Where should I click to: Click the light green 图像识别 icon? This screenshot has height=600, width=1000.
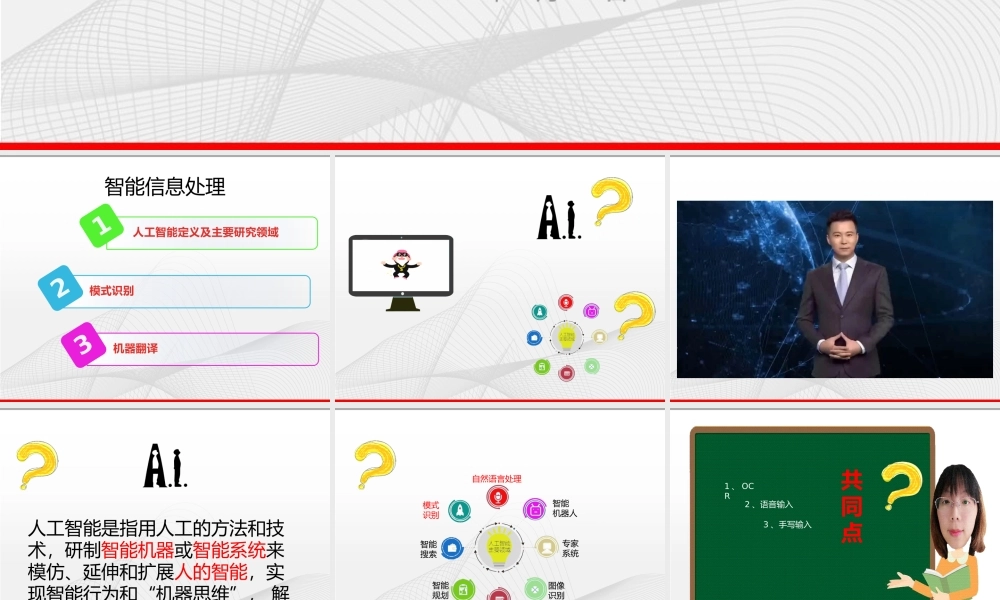point(535,589)
